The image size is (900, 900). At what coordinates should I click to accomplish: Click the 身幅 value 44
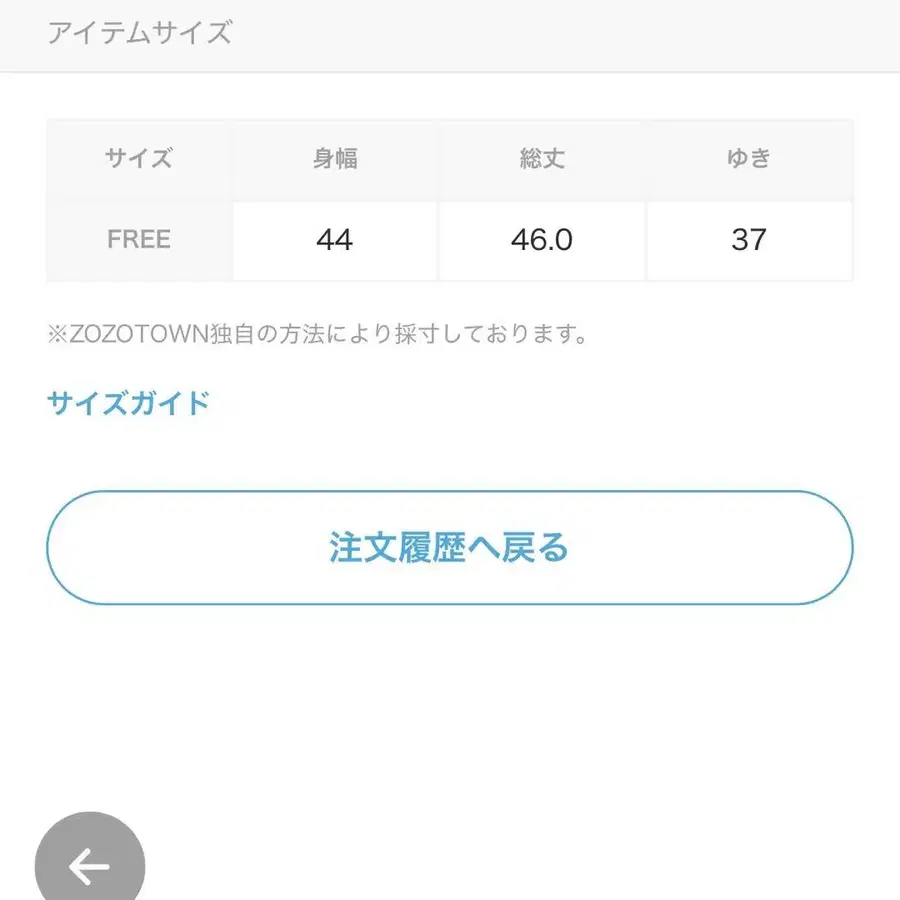tap(334, 240)
